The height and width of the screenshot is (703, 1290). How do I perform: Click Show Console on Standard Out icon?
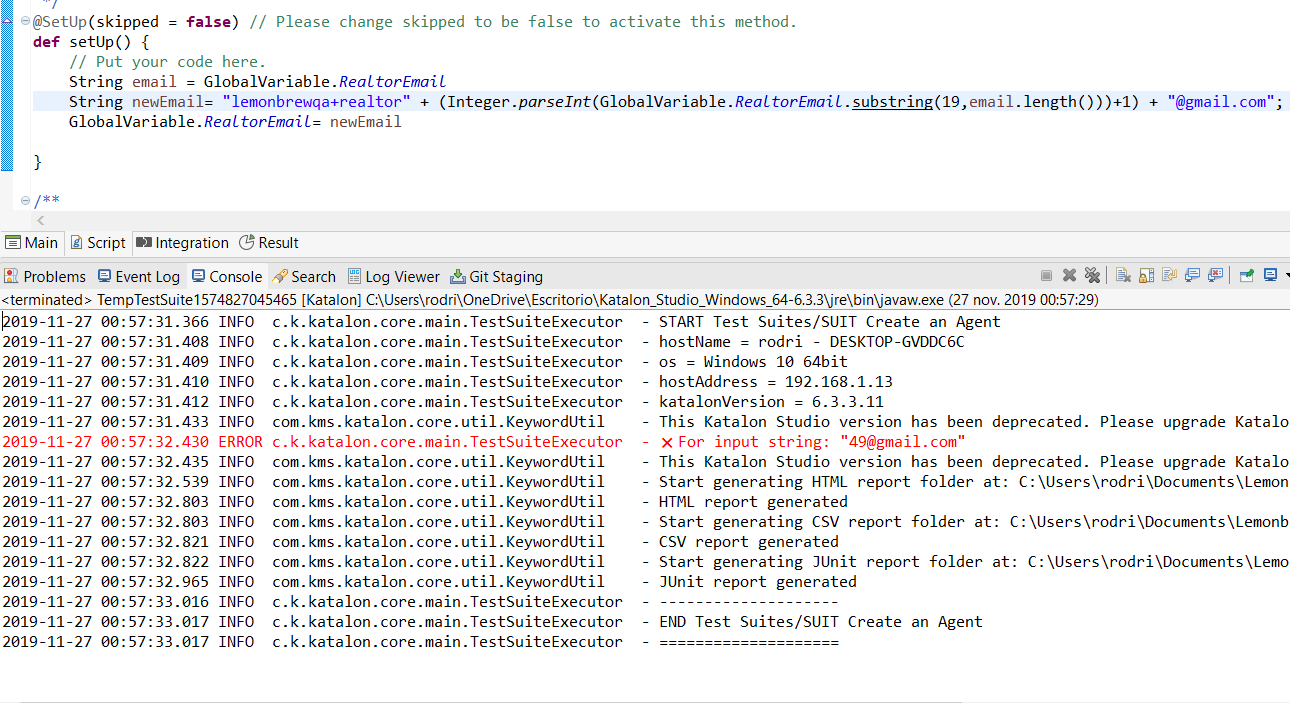1193,276
